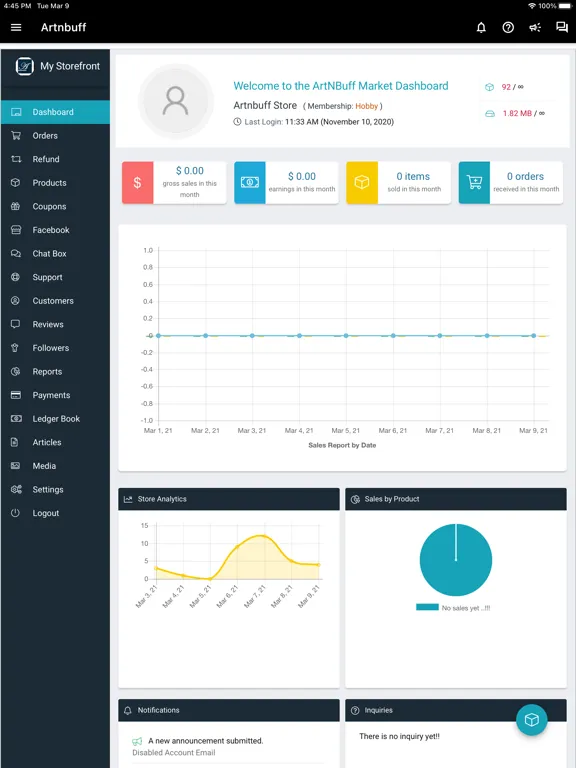Open the hamburger menu icon

(16, 27)
